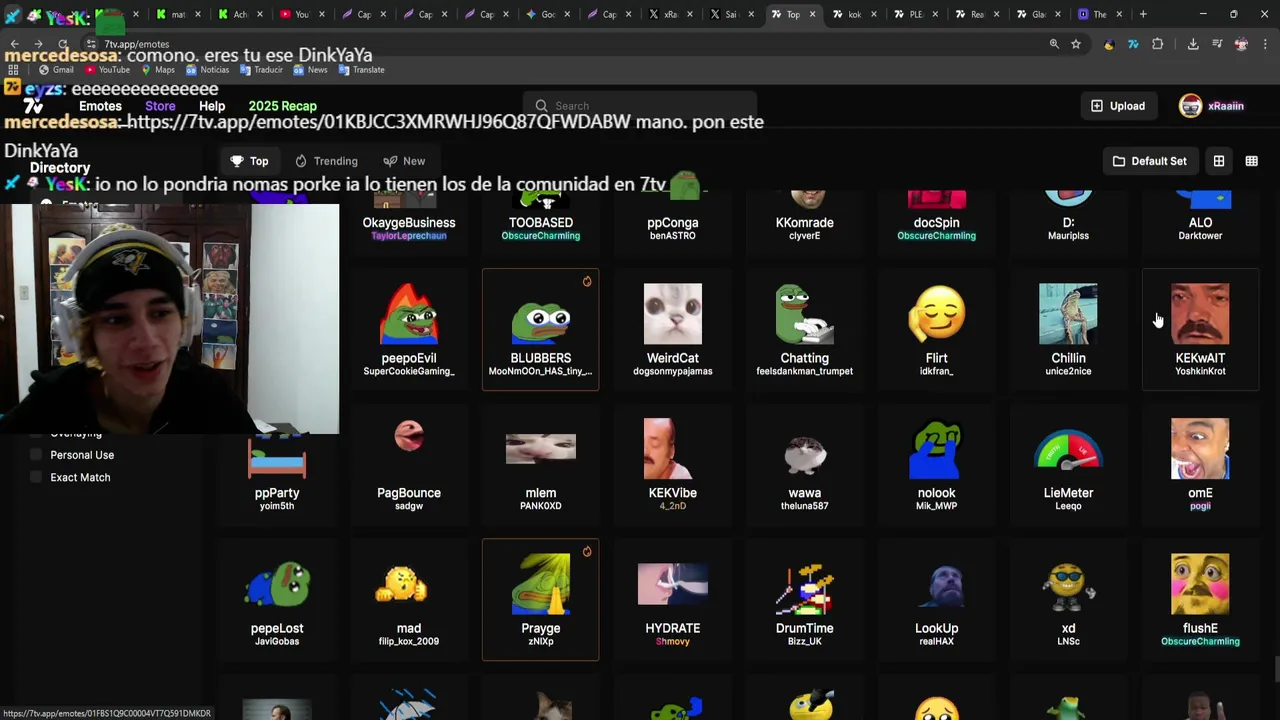The image size is (1280, 720).
Task: Click the emote name 'omE'
Action: point(1200,493)
